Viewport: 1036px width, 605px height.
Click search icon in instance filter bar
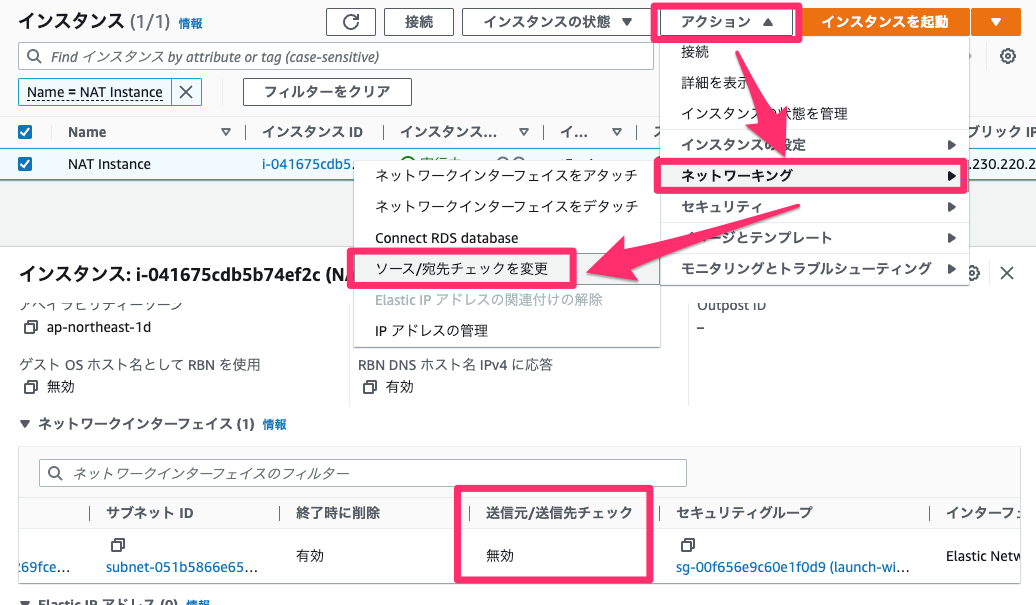click(34, 57)
